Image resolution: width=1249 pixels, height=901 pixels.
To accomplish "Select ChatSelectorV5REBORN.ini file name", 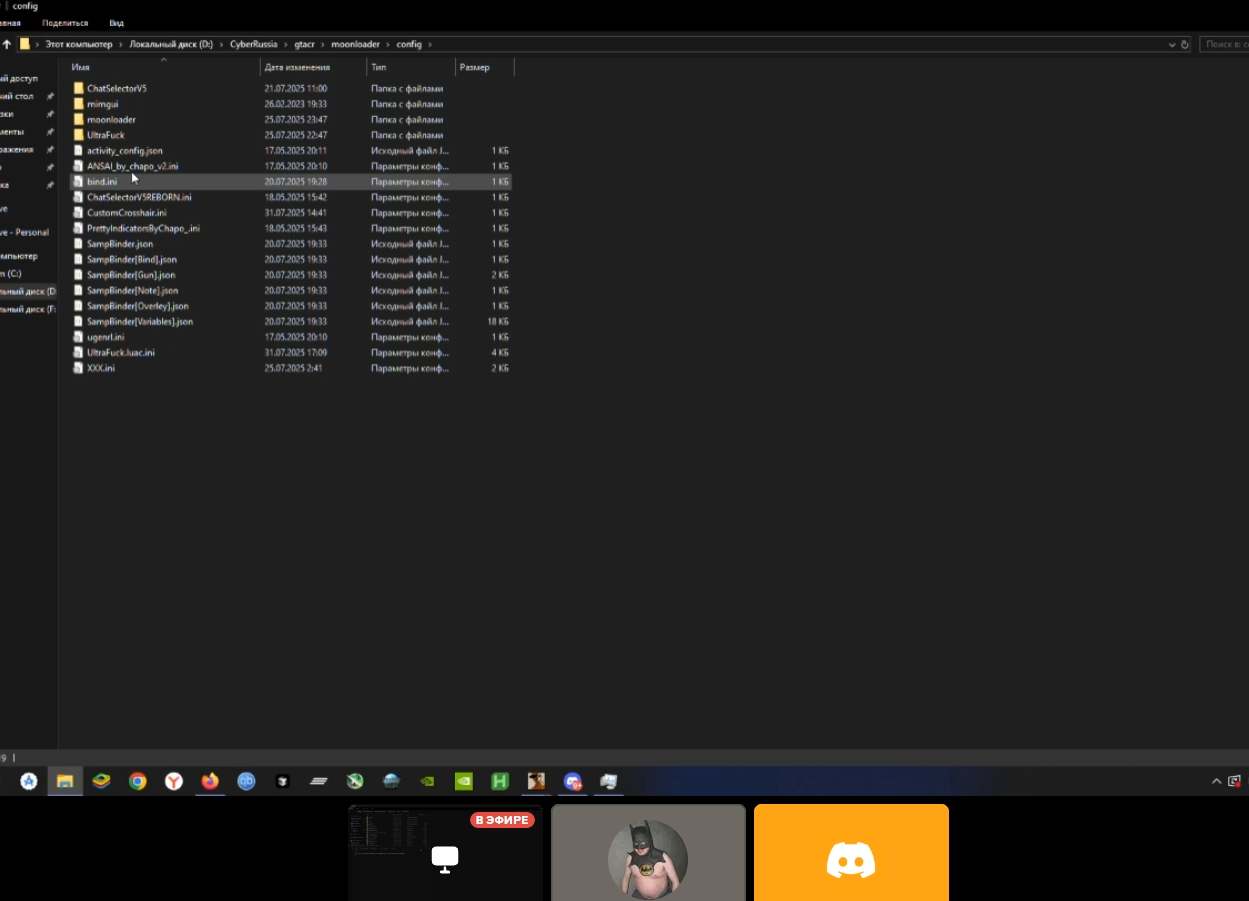I will tap(139, 197).
